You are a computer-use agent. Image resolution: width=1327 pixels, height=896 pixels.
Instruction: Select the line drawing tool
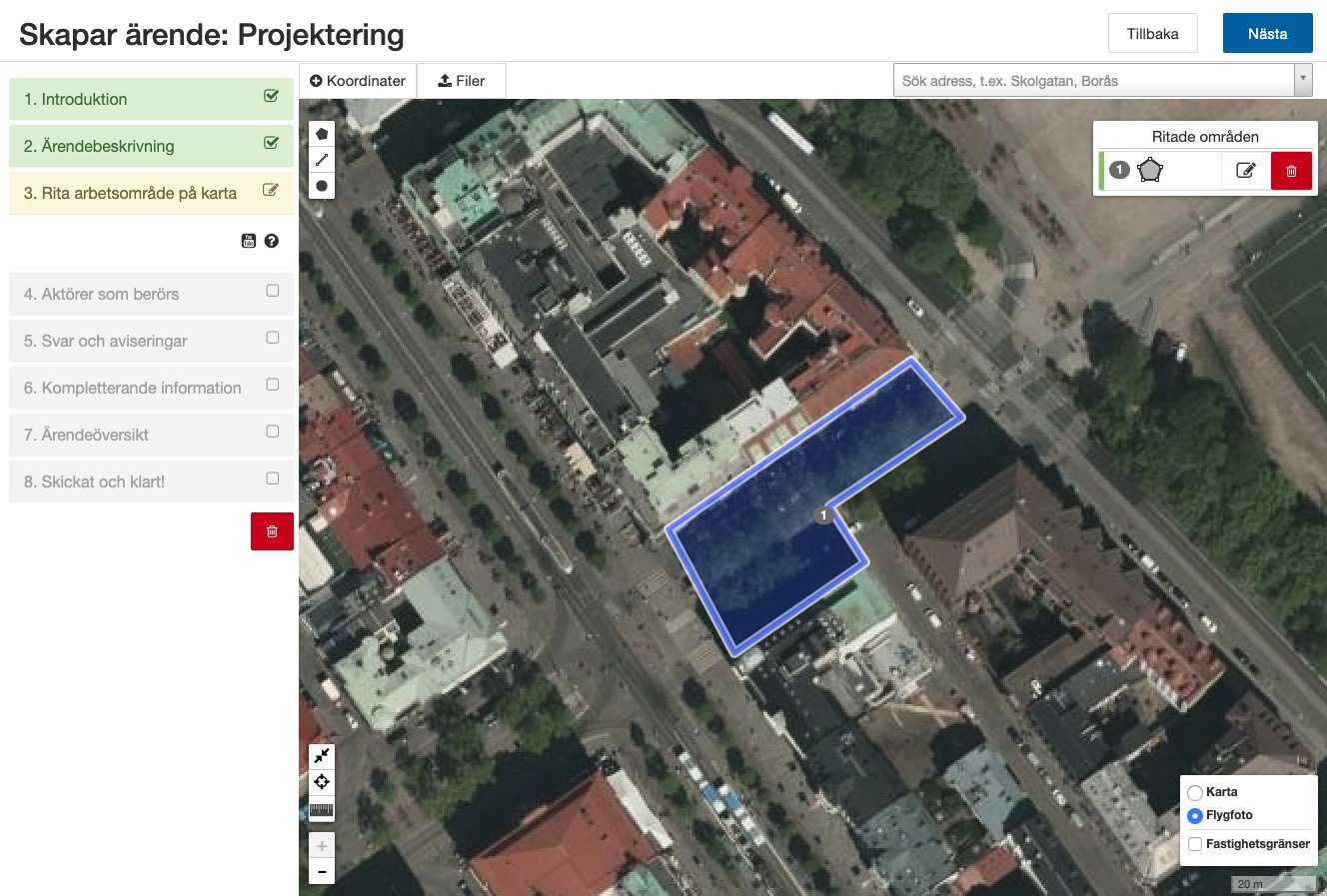point(322,160)
